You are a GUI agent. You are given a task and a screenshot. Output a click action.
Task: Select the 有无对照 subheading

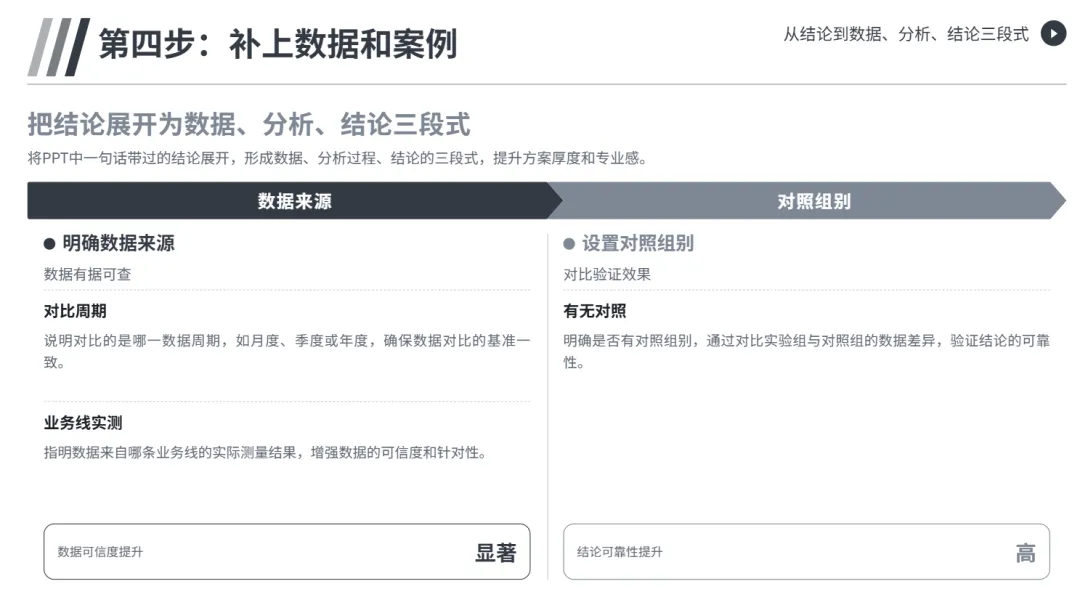pos(595,311)
